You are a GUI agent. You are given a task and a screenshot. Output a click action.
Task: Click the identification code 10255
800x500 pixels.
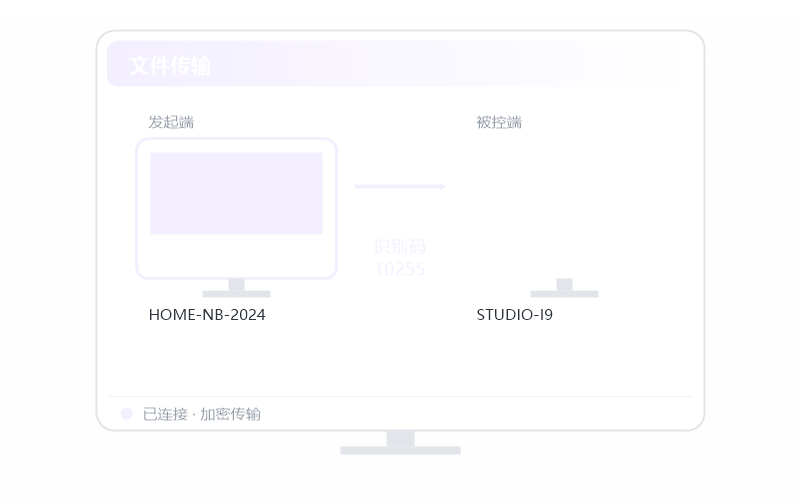[x=400, y=269]
